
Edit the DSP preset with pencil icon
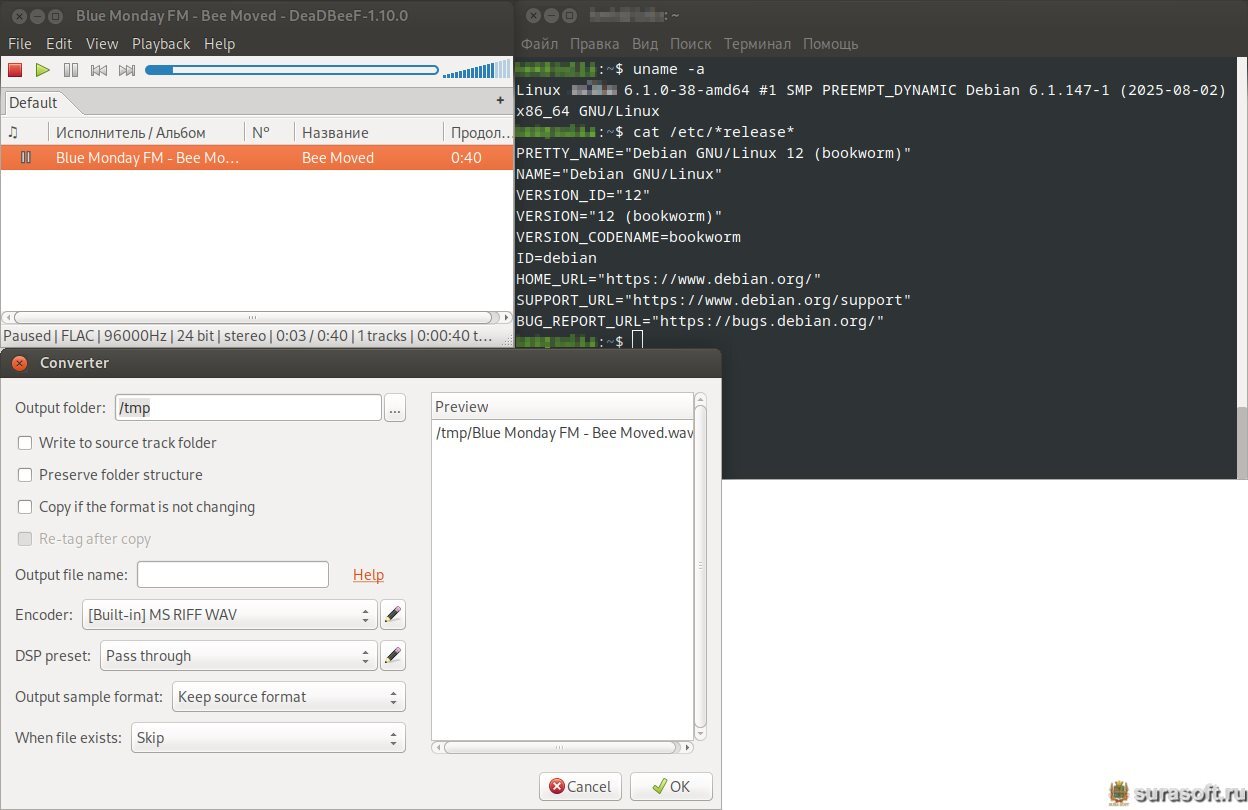tap(393, 656)
